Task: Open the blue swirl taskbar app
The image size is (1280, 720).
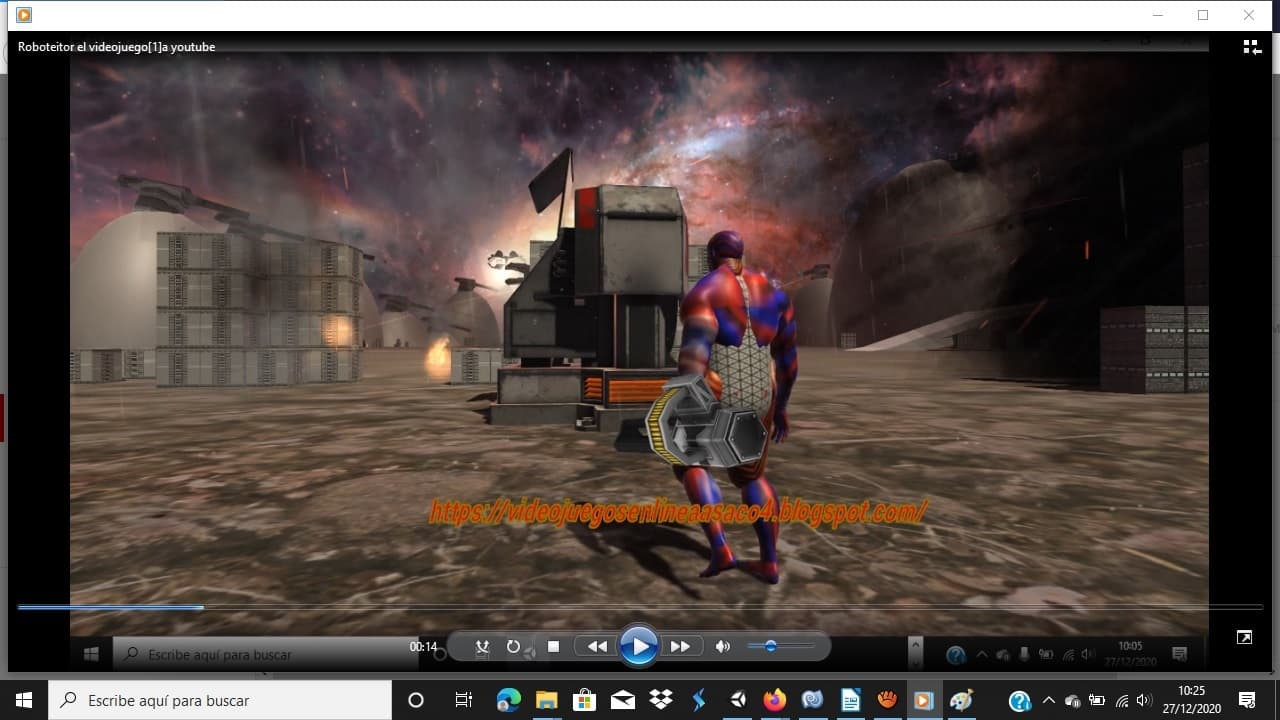Action: pyautogui.click(x=812, y=700)
